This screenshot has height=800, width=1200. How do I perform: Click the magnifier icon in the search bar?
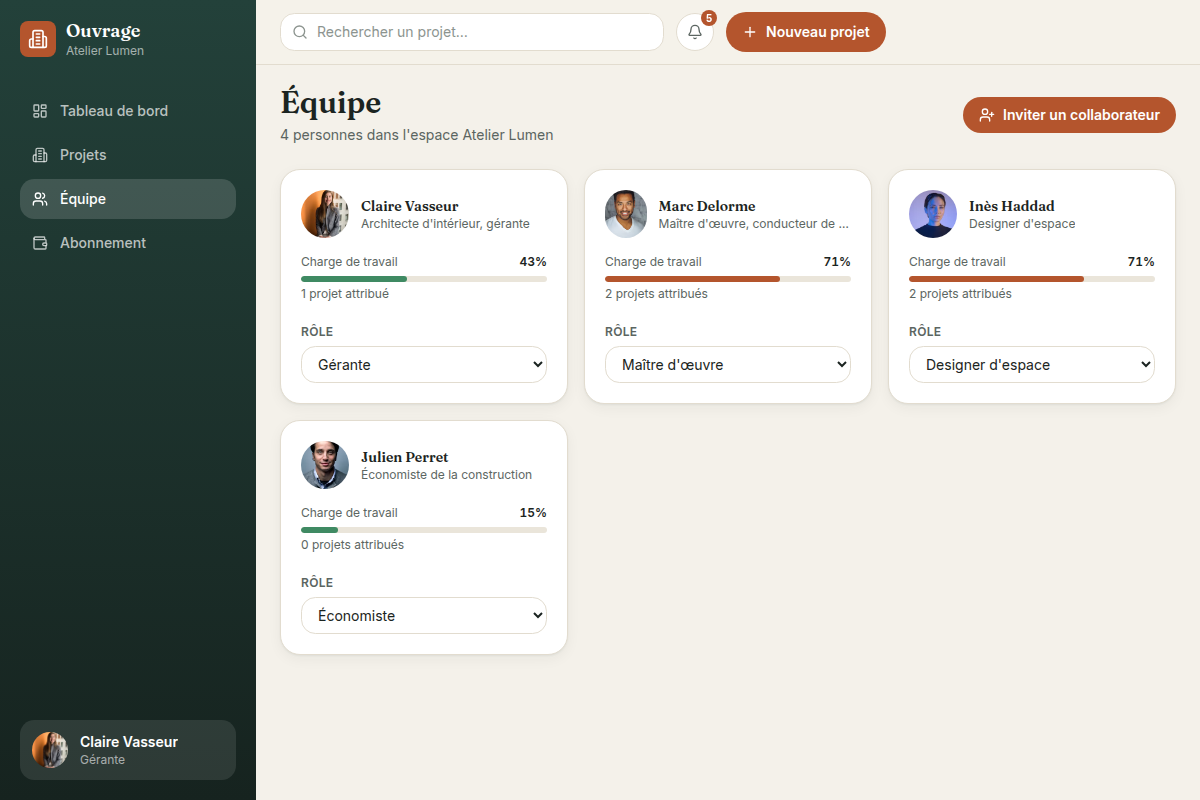tap(300, 32)
